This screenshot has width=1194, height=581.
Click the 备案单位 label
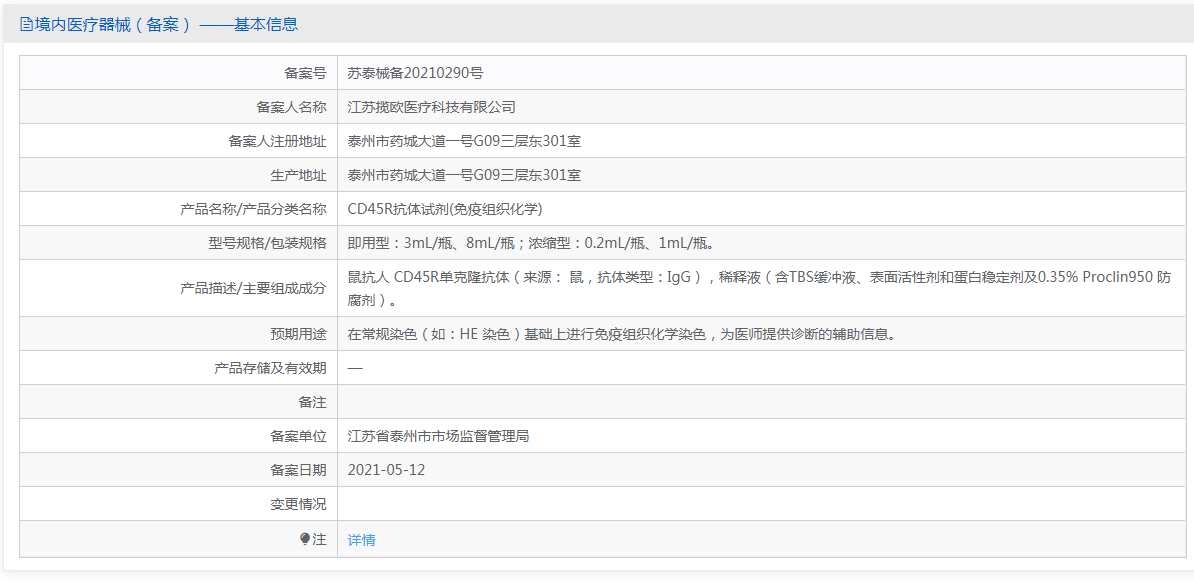pos(298,436)
